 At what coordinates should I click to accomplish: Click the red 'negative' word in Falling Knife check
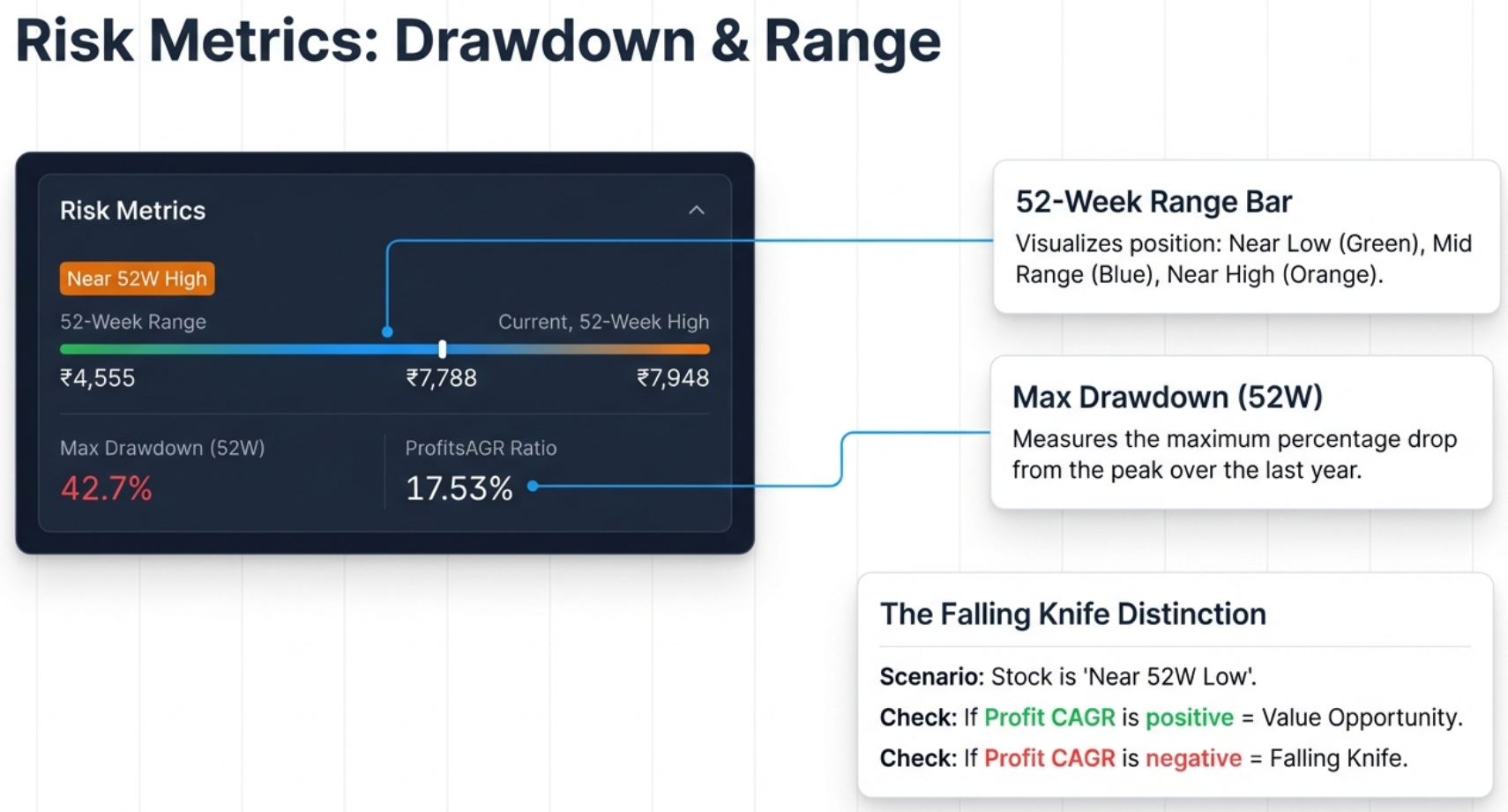1193,757
